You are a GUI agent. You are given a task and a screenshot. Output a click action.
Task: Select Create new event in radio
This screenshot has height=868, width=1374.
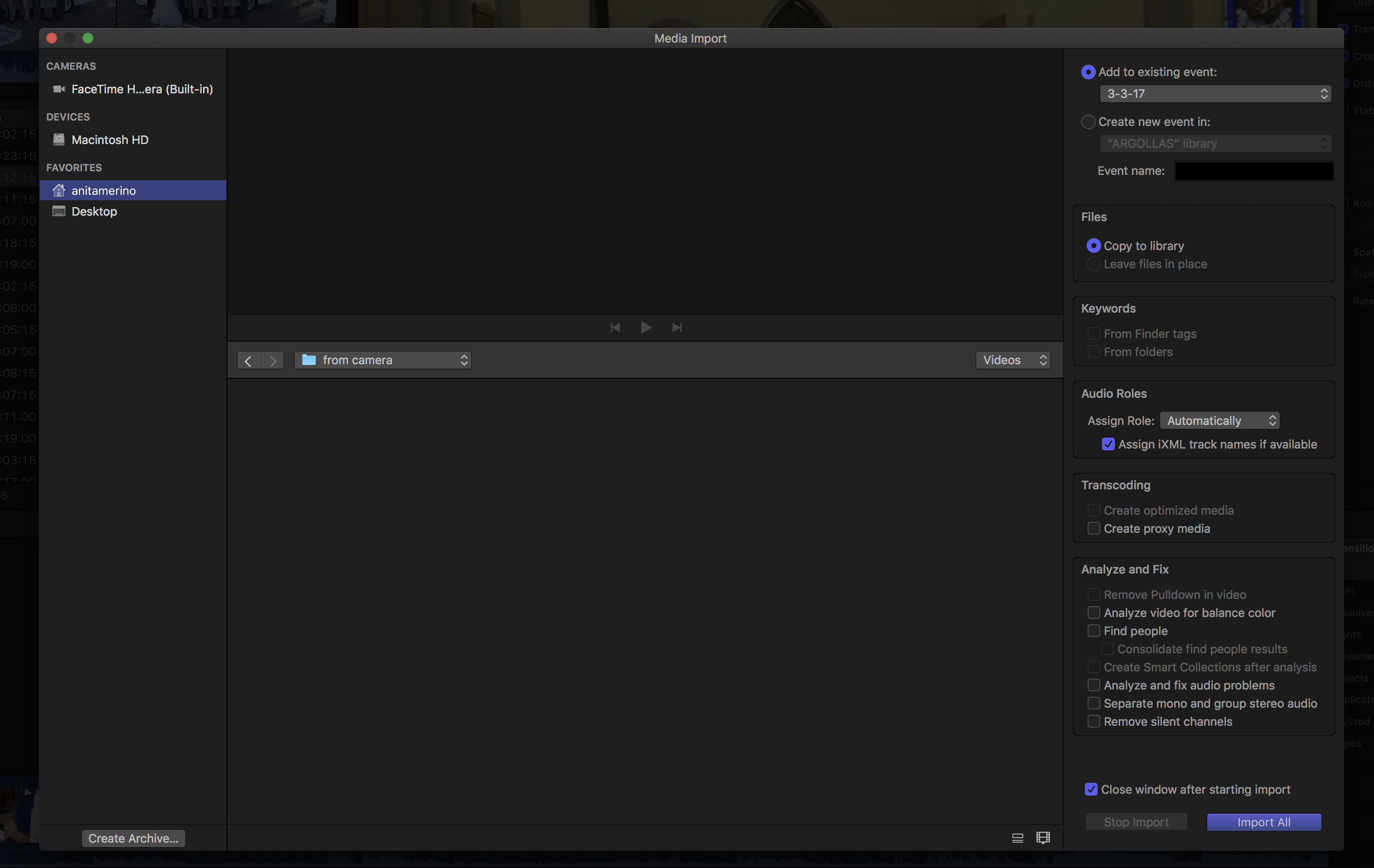pos(1088,121)
